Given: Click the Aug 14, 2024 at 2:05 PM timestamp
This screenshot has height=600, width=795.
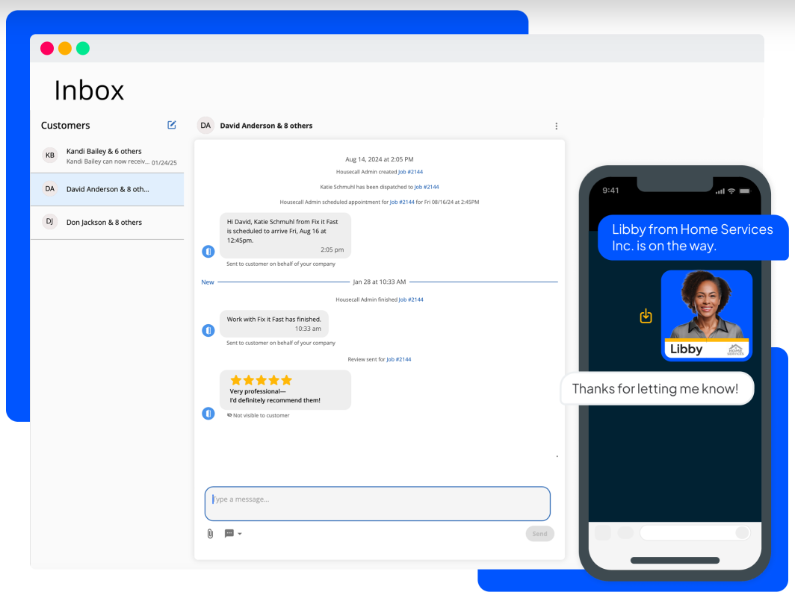Looking at the screenshot, I should coord(379,159).
